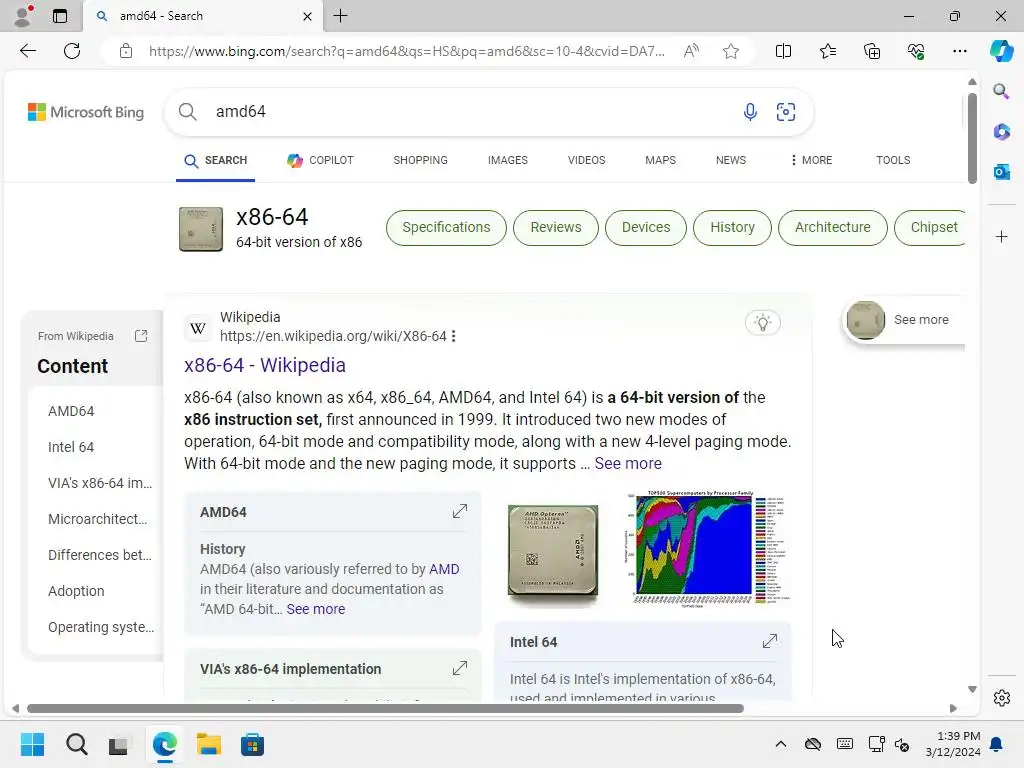Open sidebar settings gear icon
The width and height of the screenshot is (1024, 768).
[1001, 698]
